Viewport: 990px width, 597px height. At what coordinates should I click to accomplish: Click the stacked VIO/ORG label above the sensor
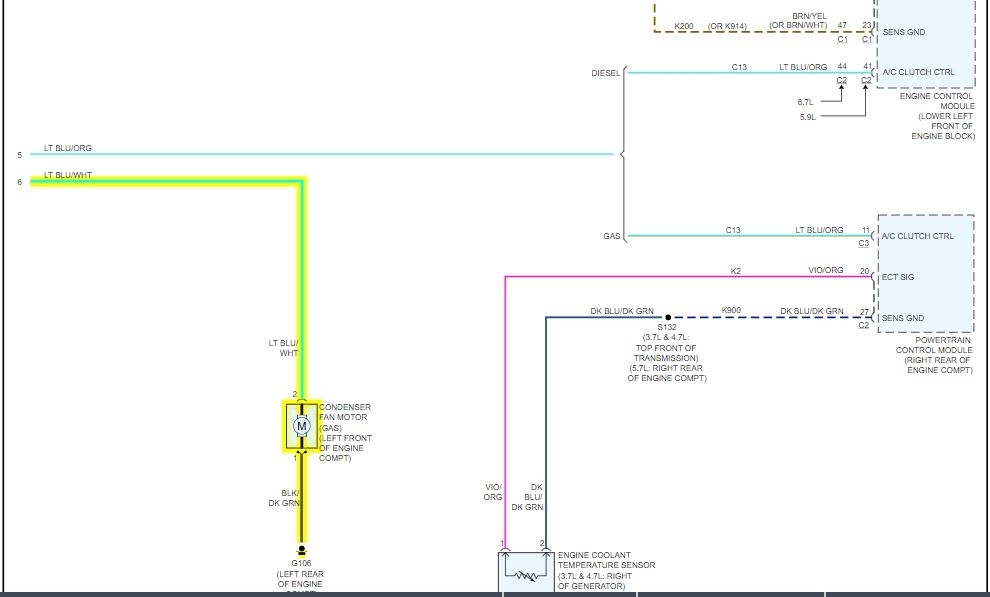(x=493, y=492)
